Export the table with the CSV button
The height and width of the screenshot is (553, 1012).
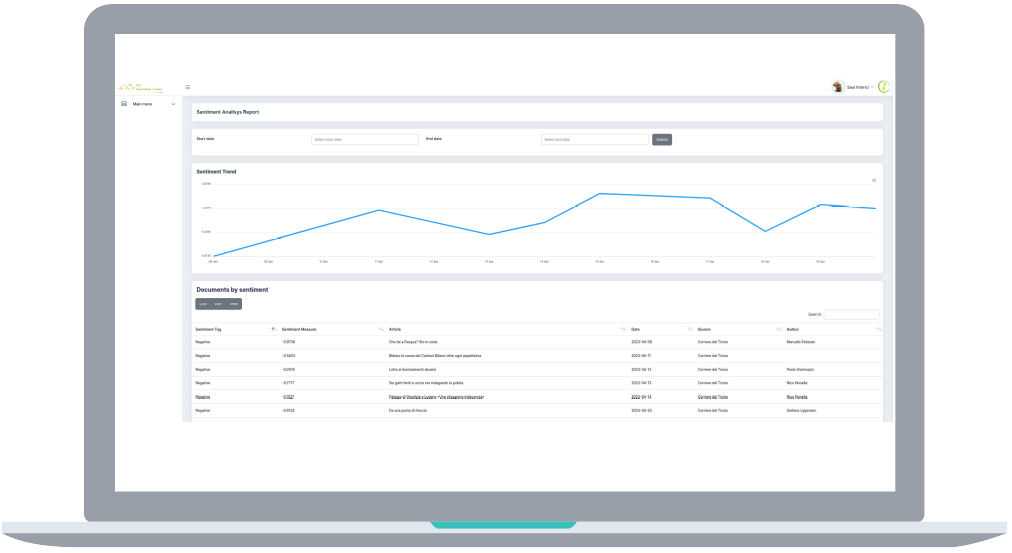click(x=203, y=304)
